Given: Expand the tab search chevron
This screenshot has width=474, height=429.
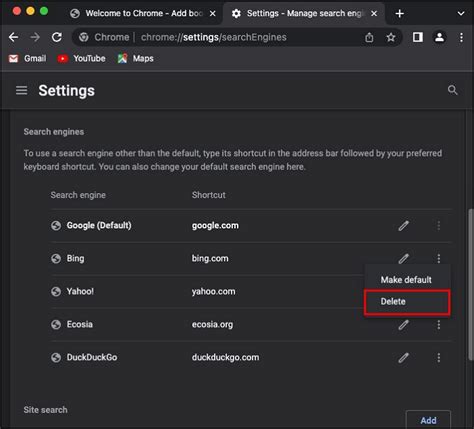Looking at the screenshot, I should 461,13.
